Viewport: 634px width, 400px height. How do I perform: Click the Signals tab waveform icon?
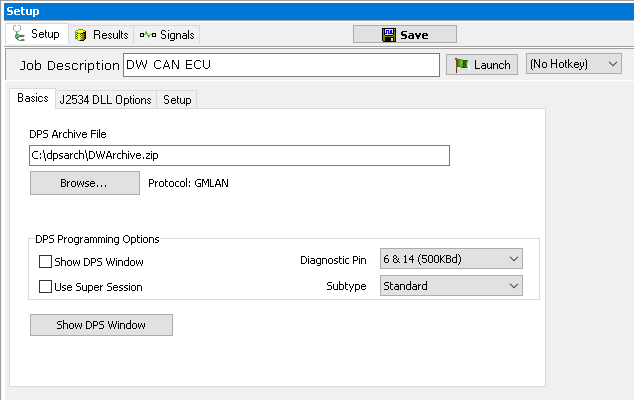point(145,35)
